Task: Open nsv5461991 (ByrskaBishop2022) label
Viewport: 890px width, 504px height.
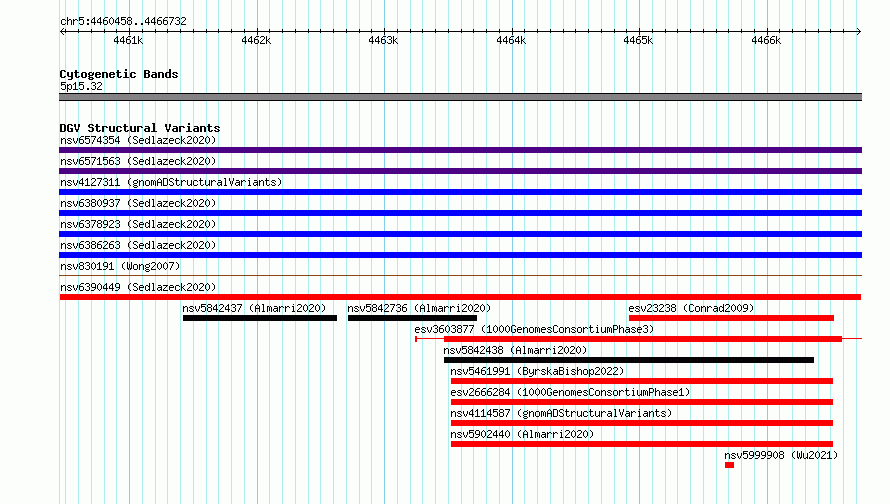Action: (x=537, y=371)
